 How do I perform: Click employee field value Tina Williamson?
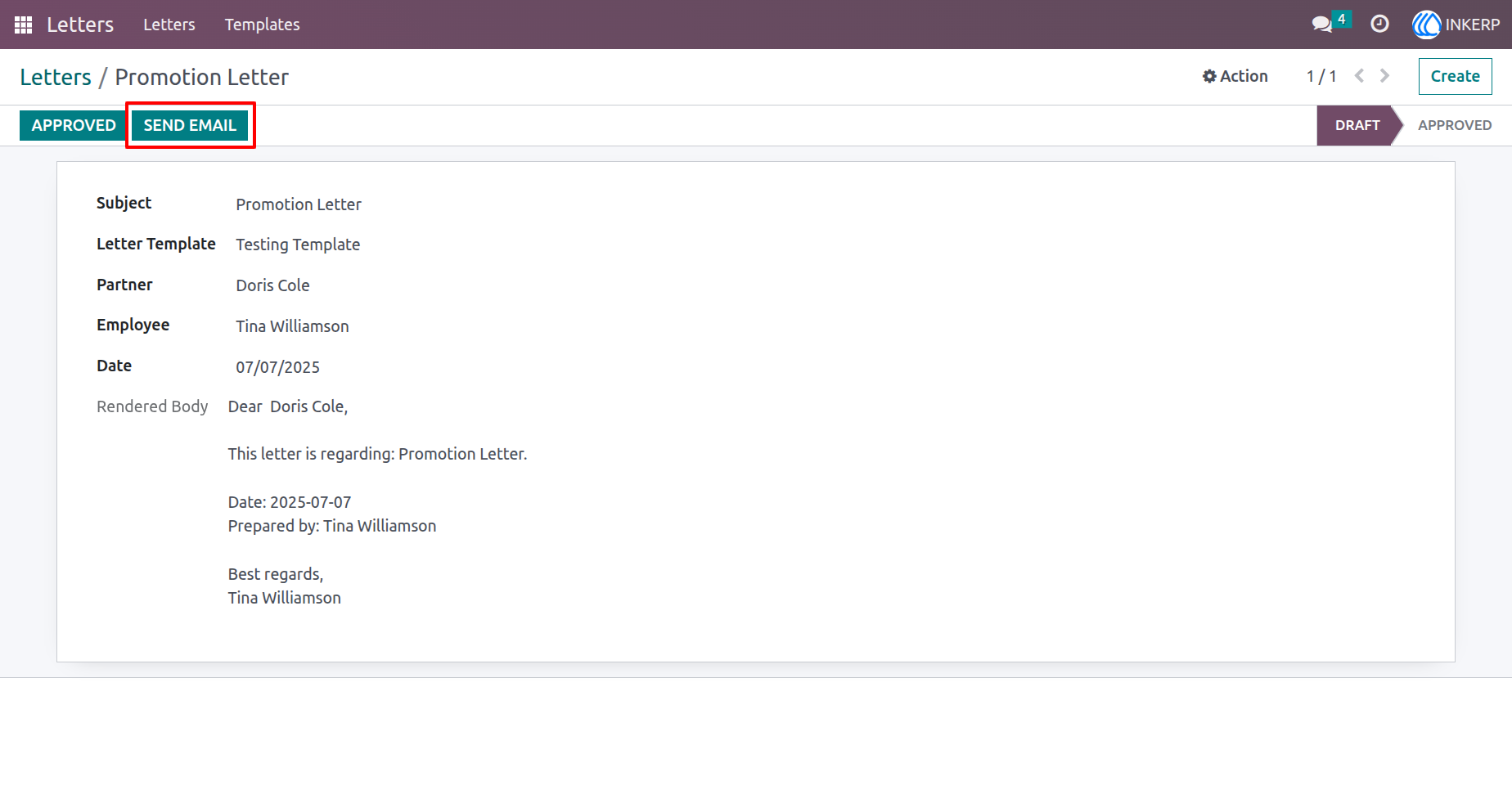[x=292, y=326]
